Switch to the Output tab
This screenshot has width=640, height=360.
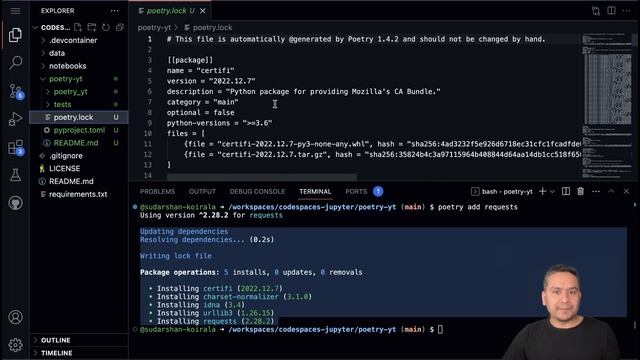click(x=202, y=191)
